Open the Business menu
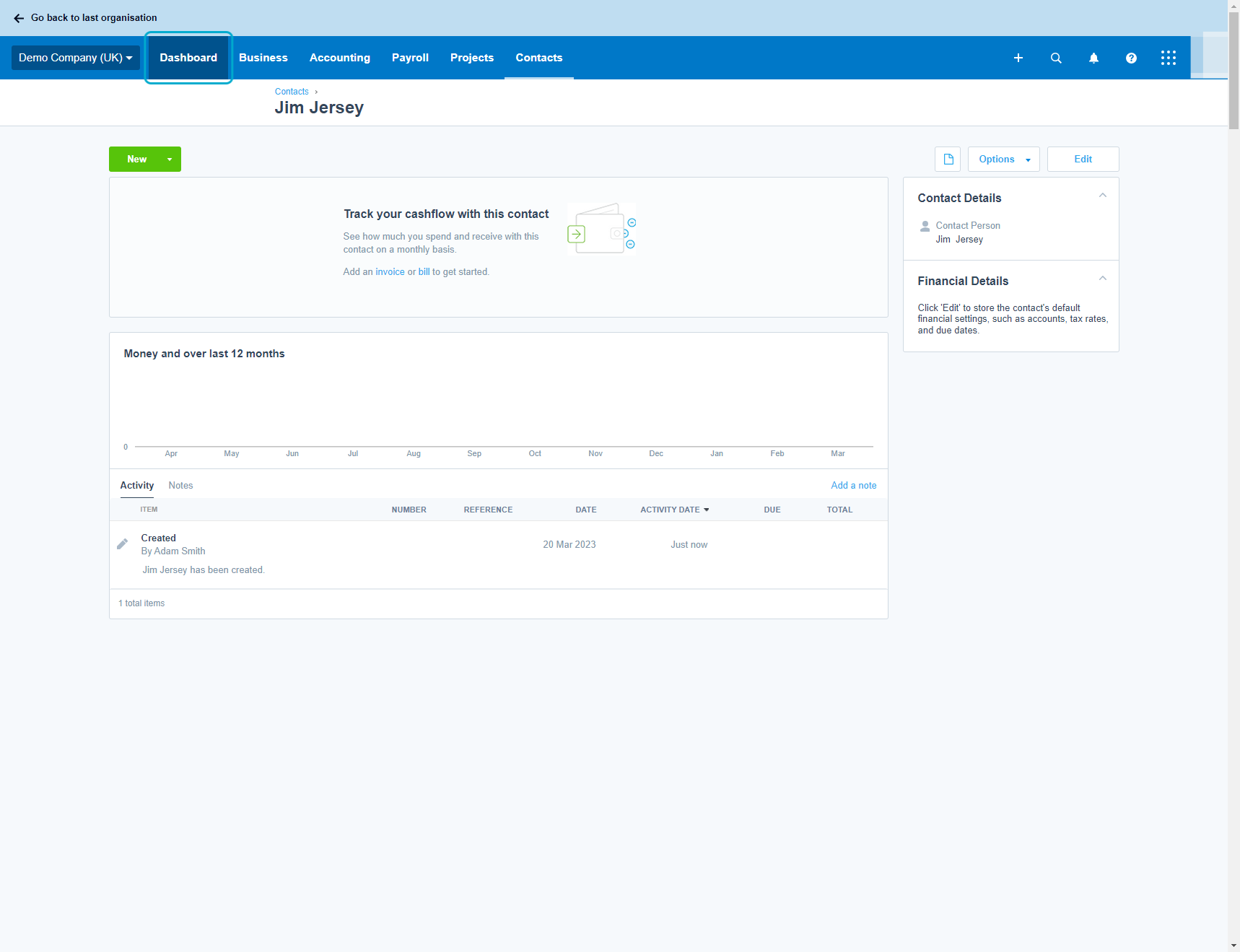Viewport: 1240px width, 952px height. (263, 58)
